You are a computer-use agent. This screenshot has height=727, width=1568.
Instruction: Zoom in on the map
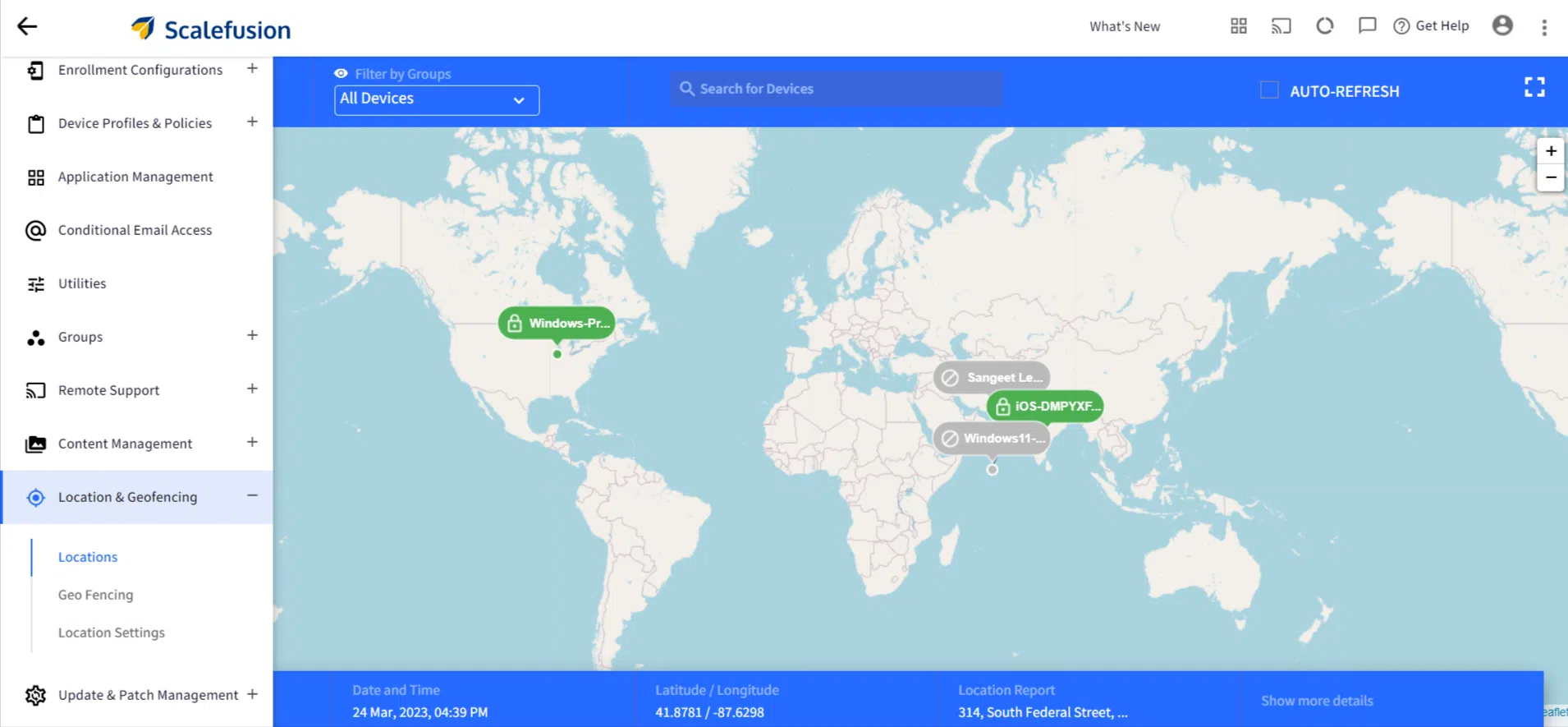click(x=1550, y=151)
